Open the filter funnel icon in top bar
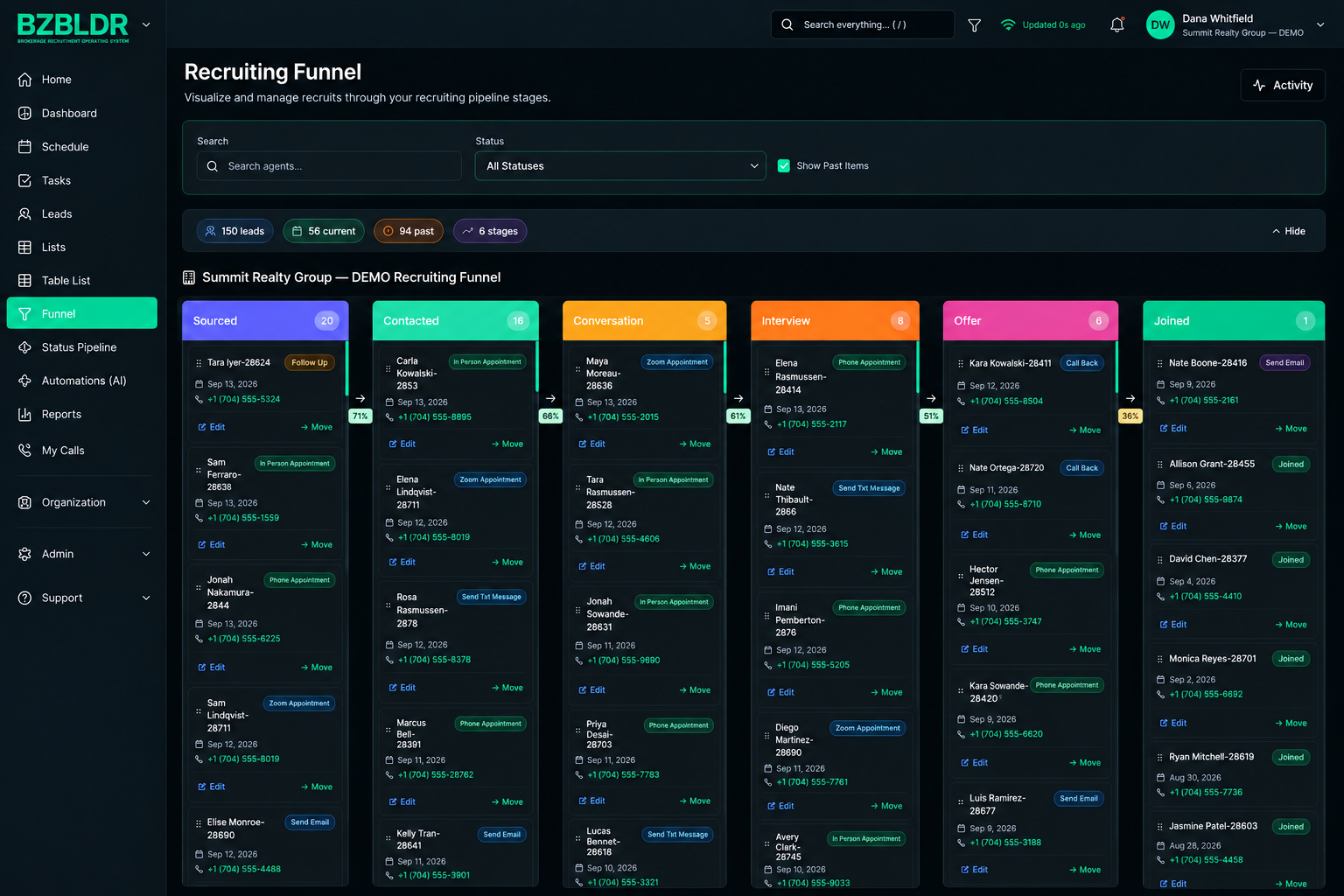The image size is (1344, 896). 974,25
